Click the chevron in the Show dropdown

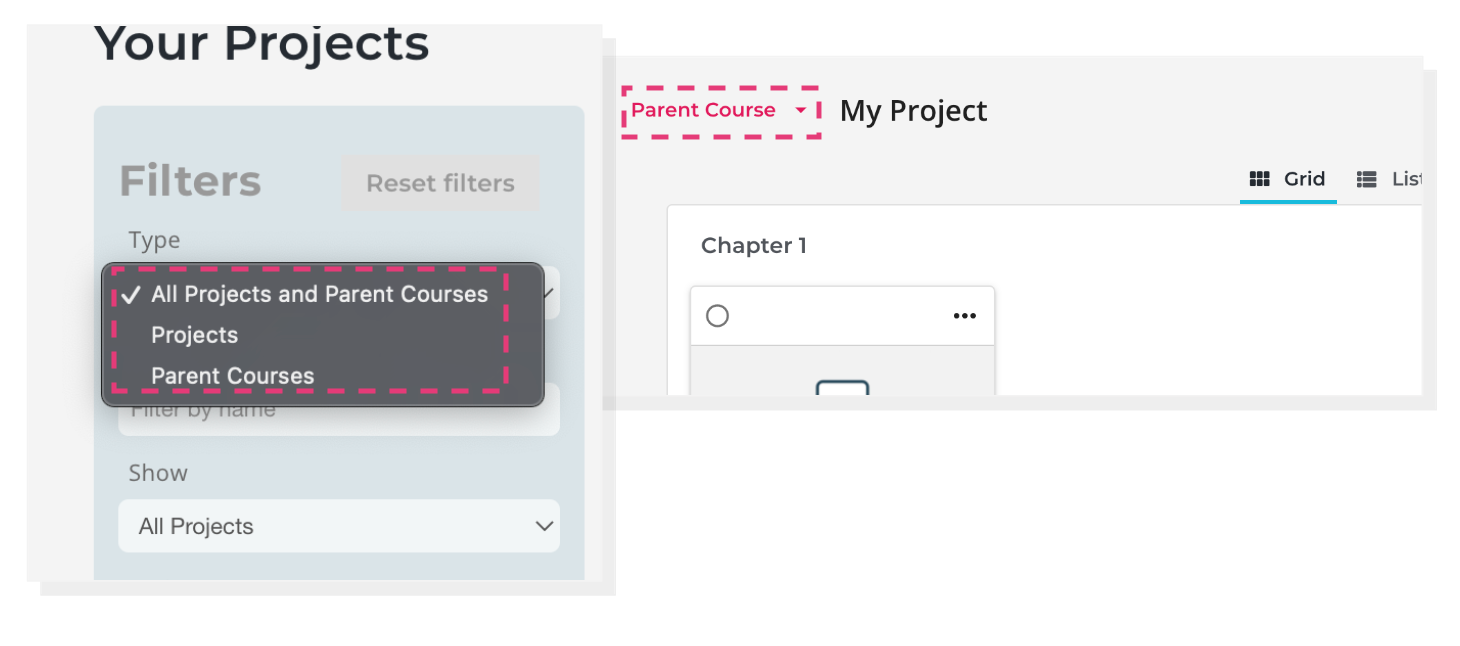click(x=544, y=526)
